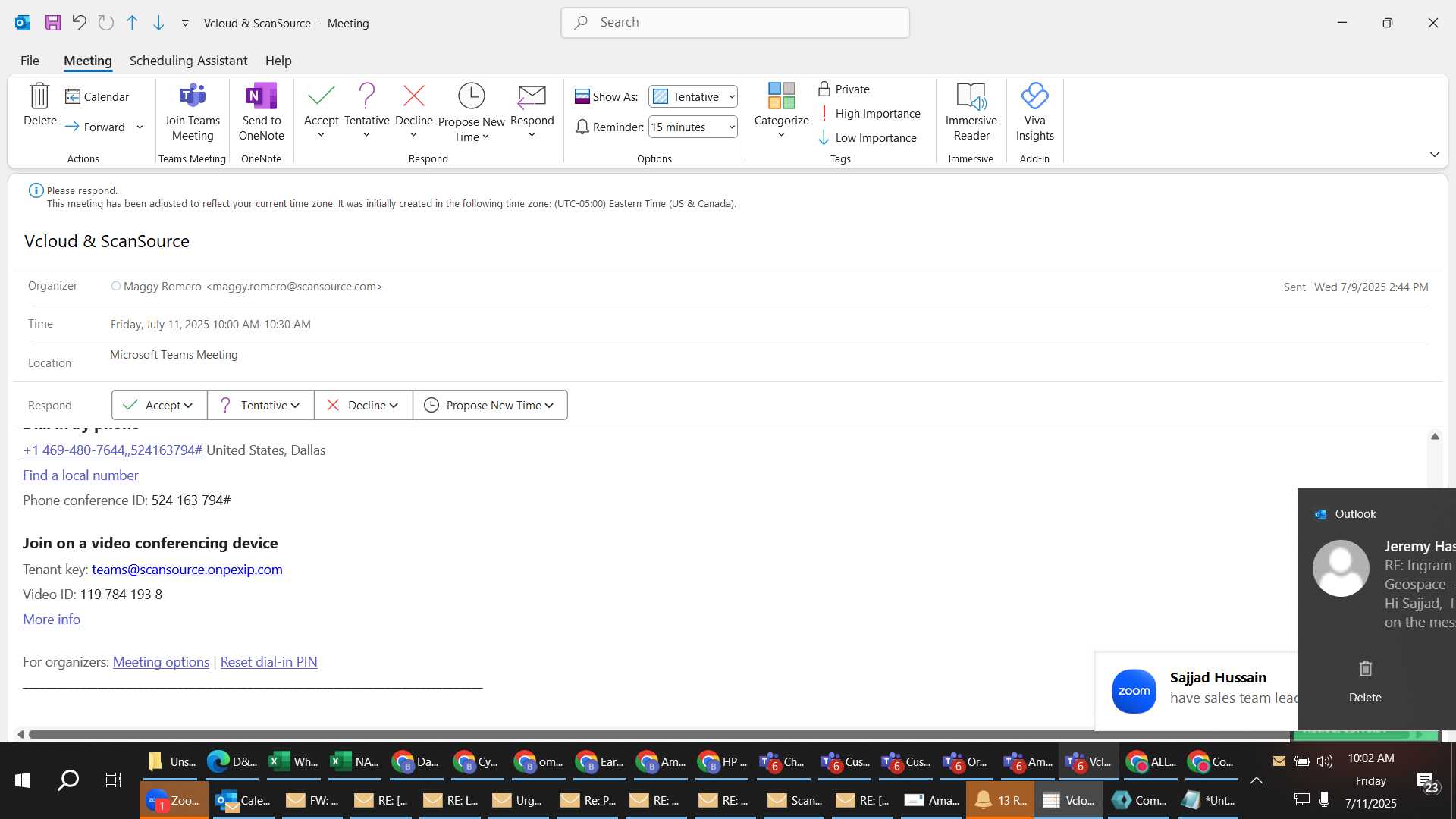Click vertical scrollbar up arrow in body

click(1434, 436)
